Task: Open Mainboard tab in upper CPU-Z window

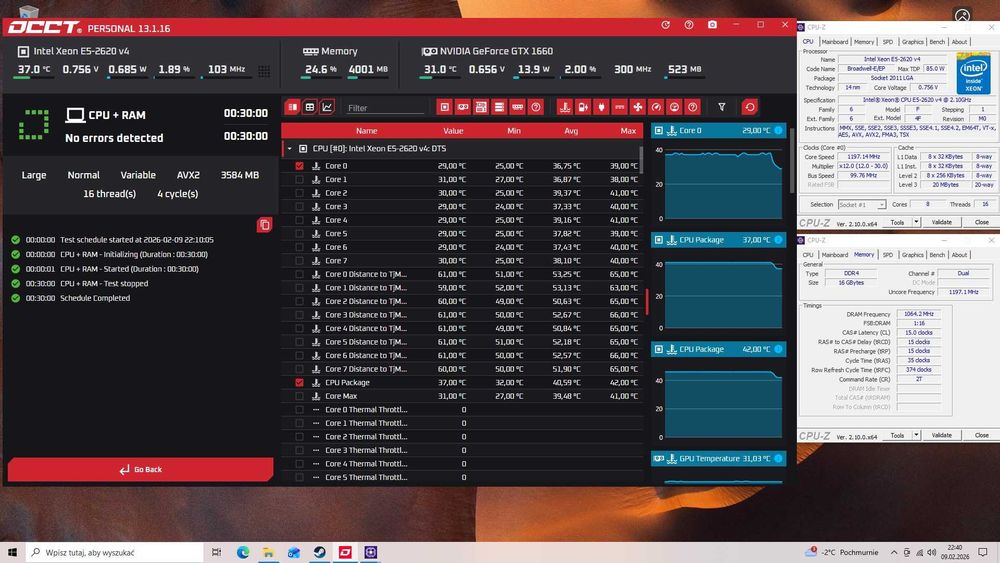Action: 834,41
